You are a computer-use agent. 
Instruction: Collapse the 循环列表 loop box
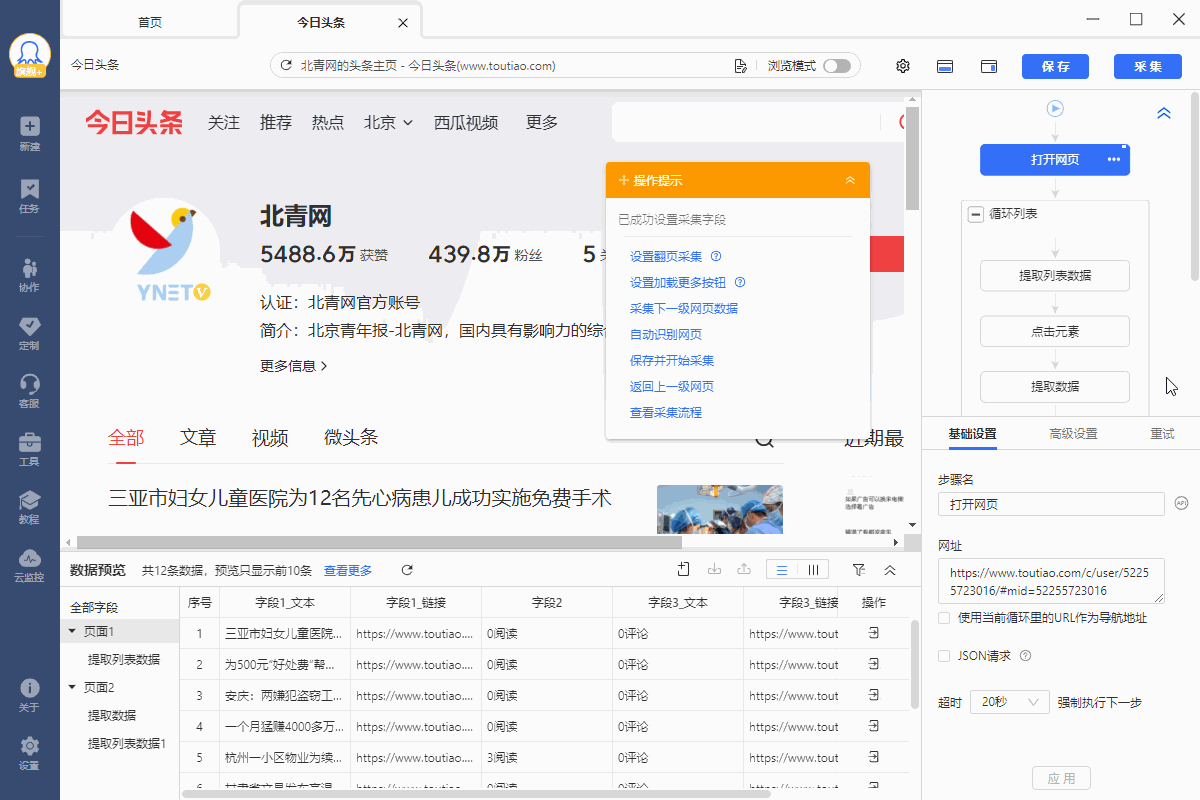click(976, 214)
